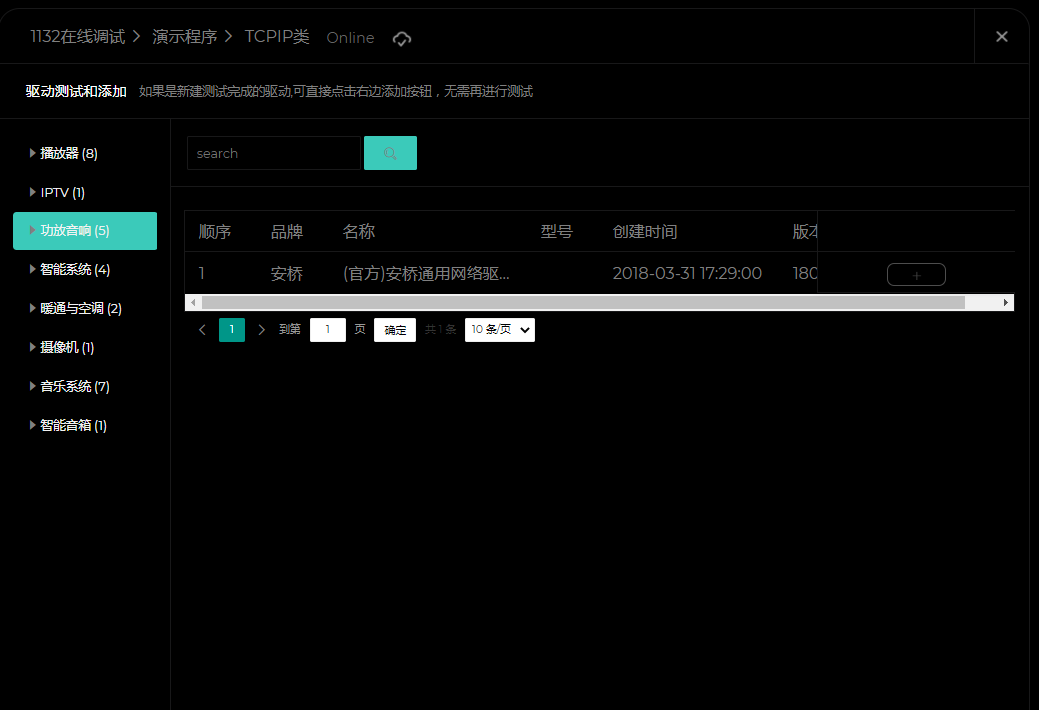Open the 音乐系统 (7) category
The height and width of the screenshot is (710, 1039).
(x=74, y=386)
